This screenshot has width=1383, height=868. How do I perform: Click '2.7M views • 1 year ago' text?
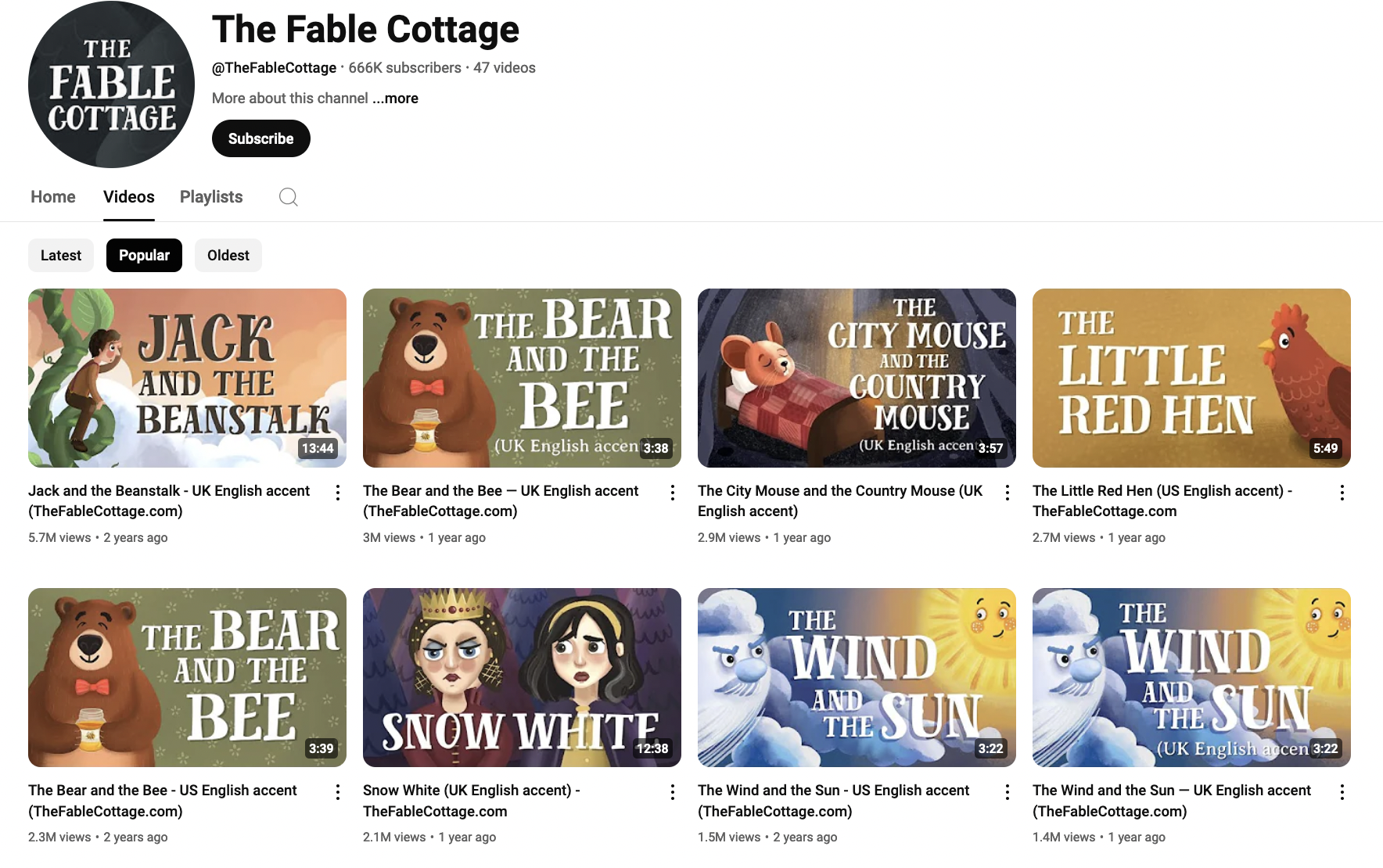[1099, 537]
